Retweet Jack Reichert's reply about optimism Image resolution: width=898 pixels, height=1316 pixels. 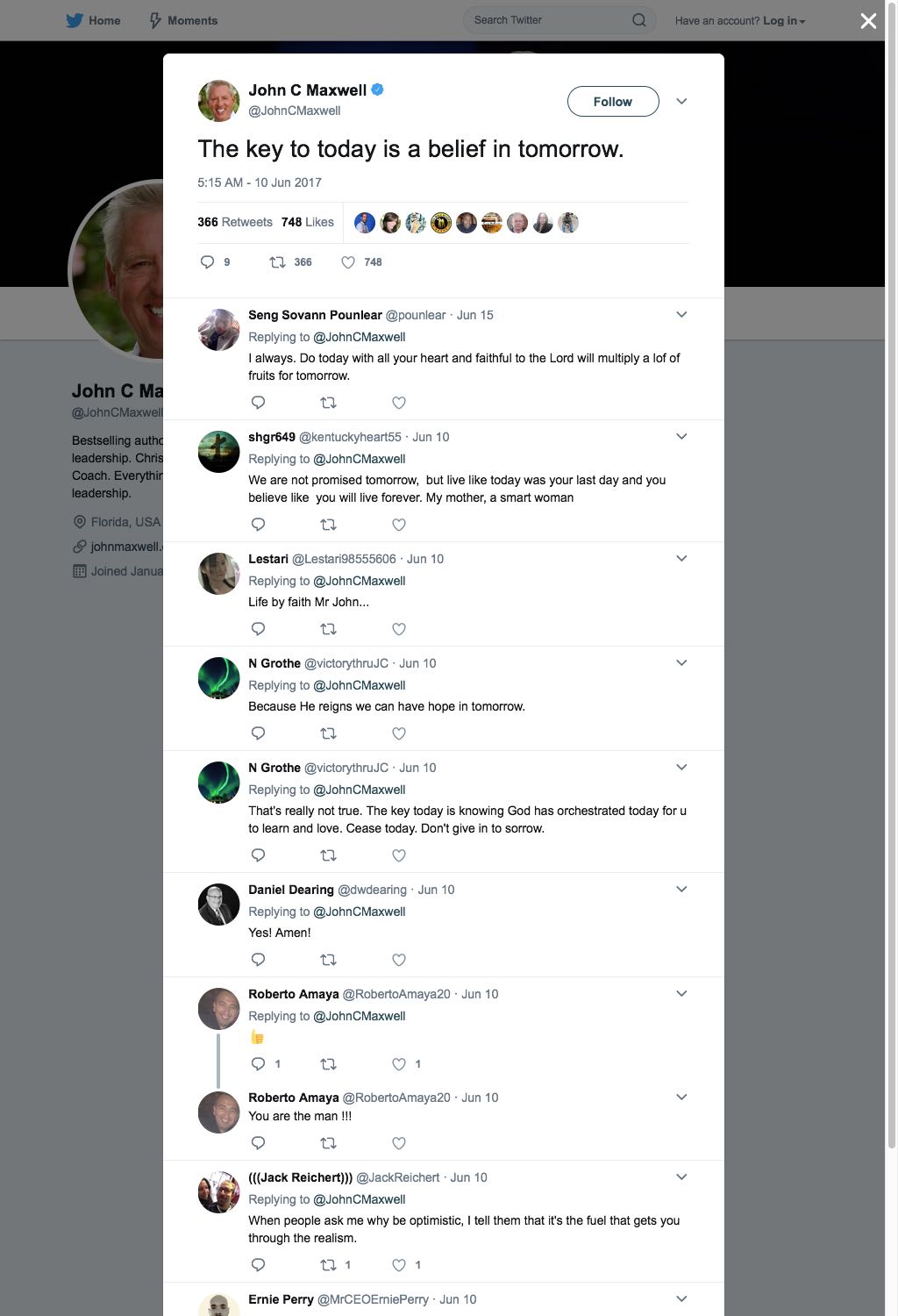[x=328, y=1265]
